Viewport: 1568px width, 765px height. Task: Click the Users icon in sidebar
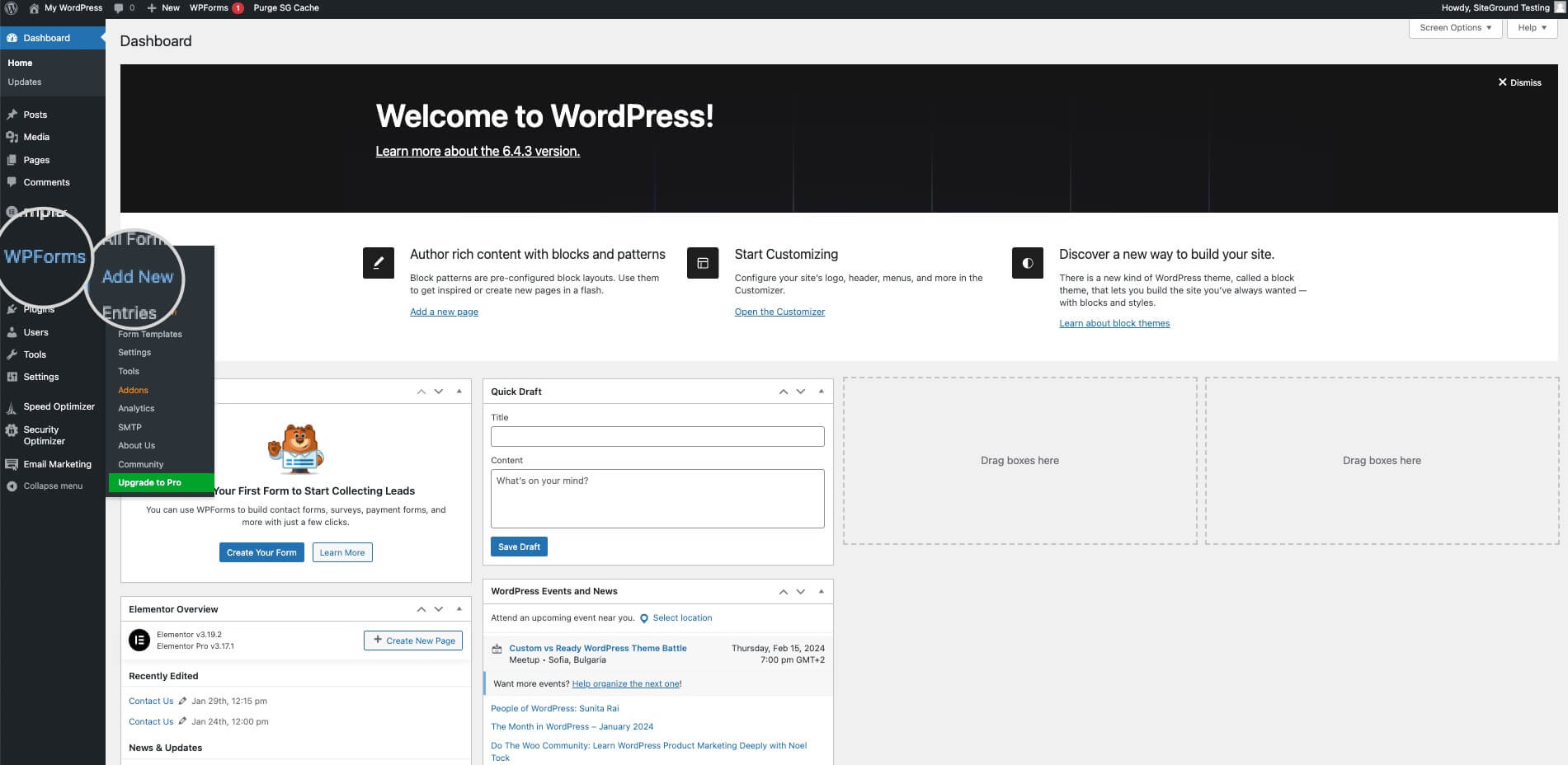tap(12, 332)
